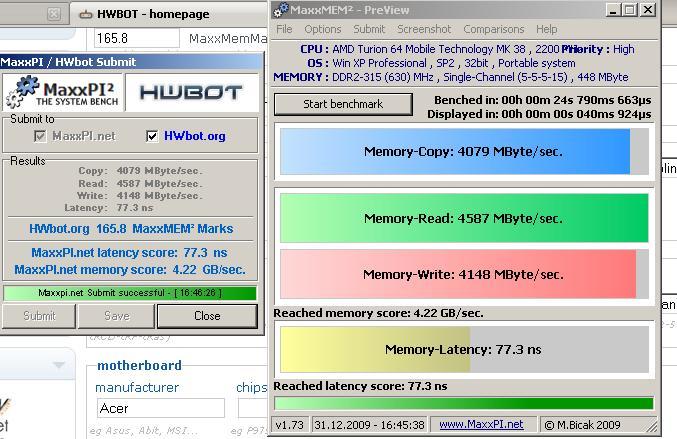Click Reached latency score: 77.3 ns text
The width and height of the screenshot is (677, 439).
click(360, 386)
